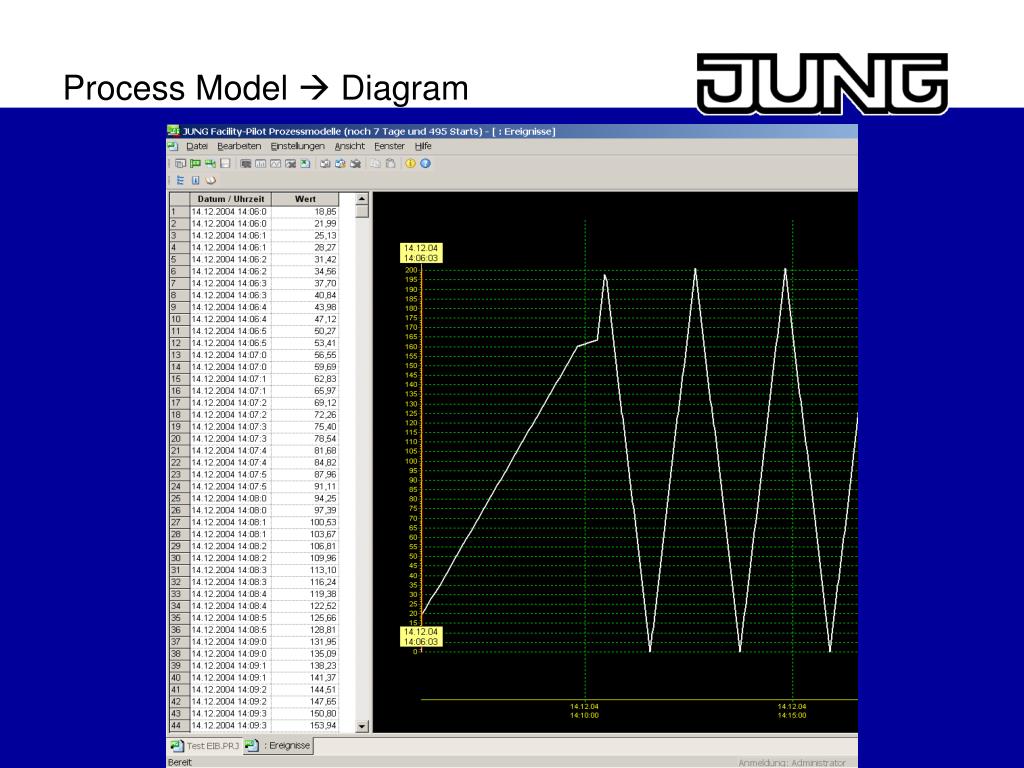This screenshot has width=1024, height=768.
Task: Click the value cell 113,10
Action: click(305, 570)
